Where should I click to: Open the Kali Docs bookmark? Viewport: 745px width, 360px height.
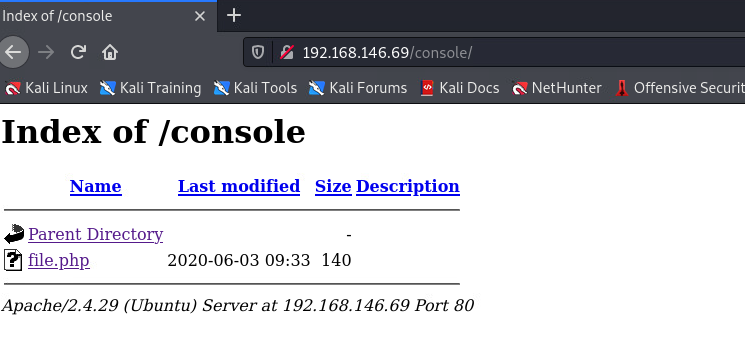(x=460, y=88)
